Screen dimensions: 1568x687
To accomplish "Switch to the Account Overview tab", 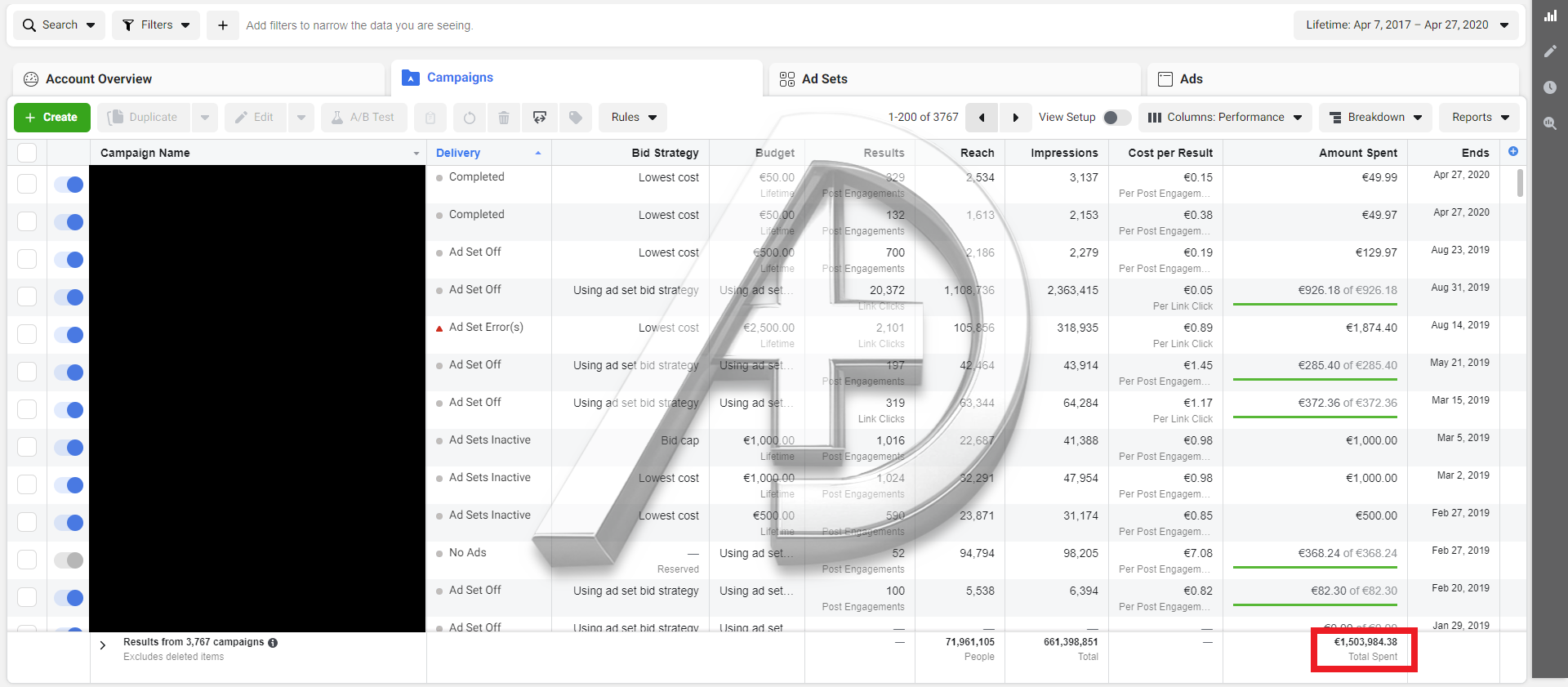I will [x=99, y=79].
